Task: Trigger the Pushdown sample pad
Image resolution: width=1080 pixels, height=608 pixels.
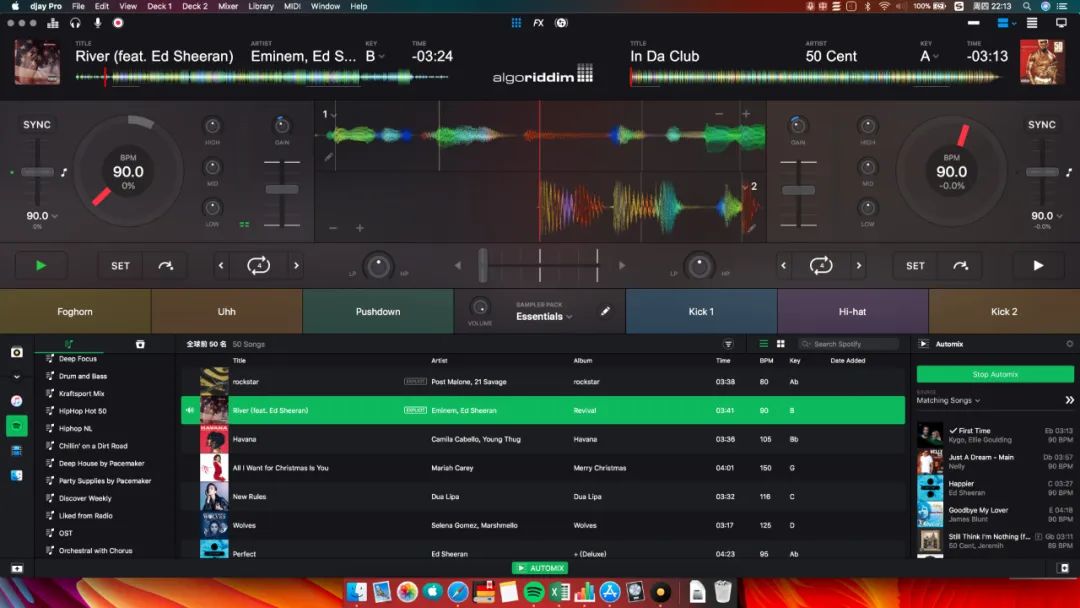Action: (x=377, y=311)
